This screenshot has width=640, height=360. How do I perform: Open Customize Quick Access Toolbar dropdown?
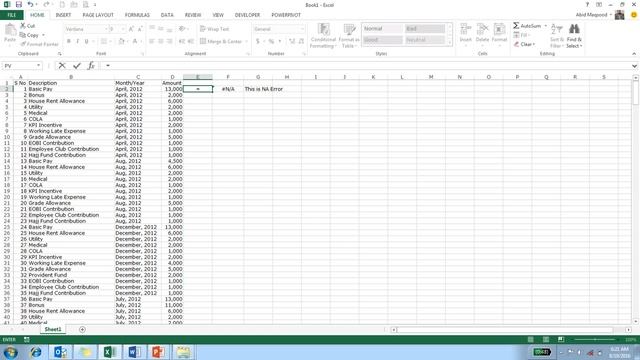tap(95, 4)
